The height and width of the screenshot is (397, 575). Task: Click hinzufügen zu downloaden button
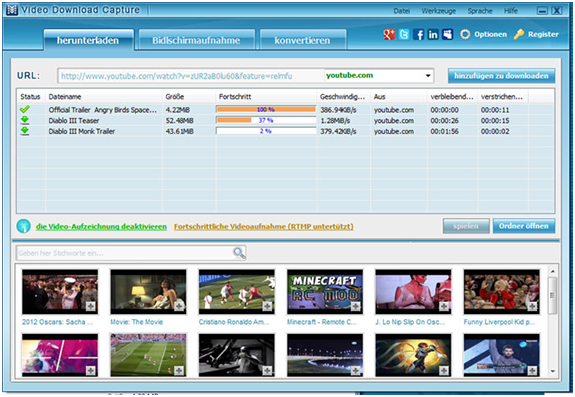coord(501,76)
